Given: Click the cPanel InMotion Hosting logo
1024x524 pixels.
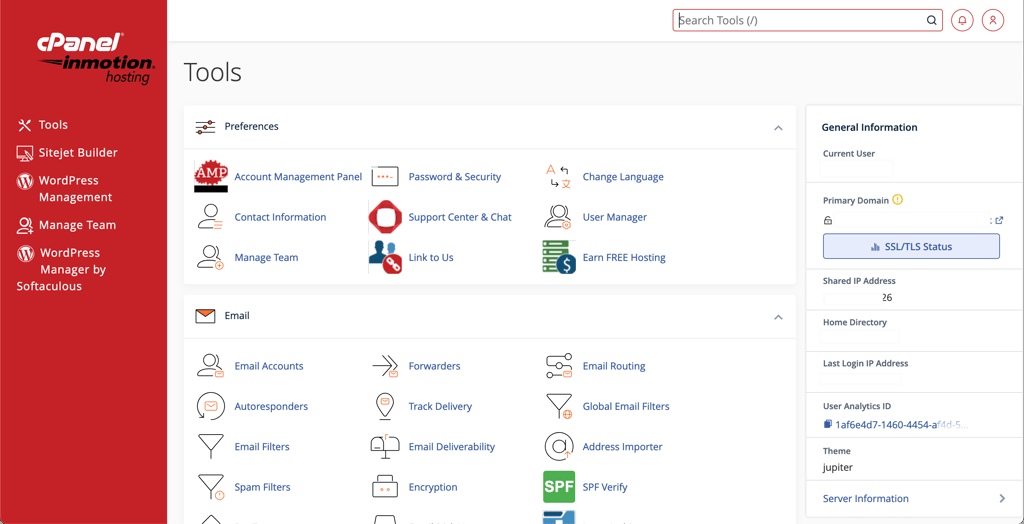Looking at the screenshot, I should point(96,59).
